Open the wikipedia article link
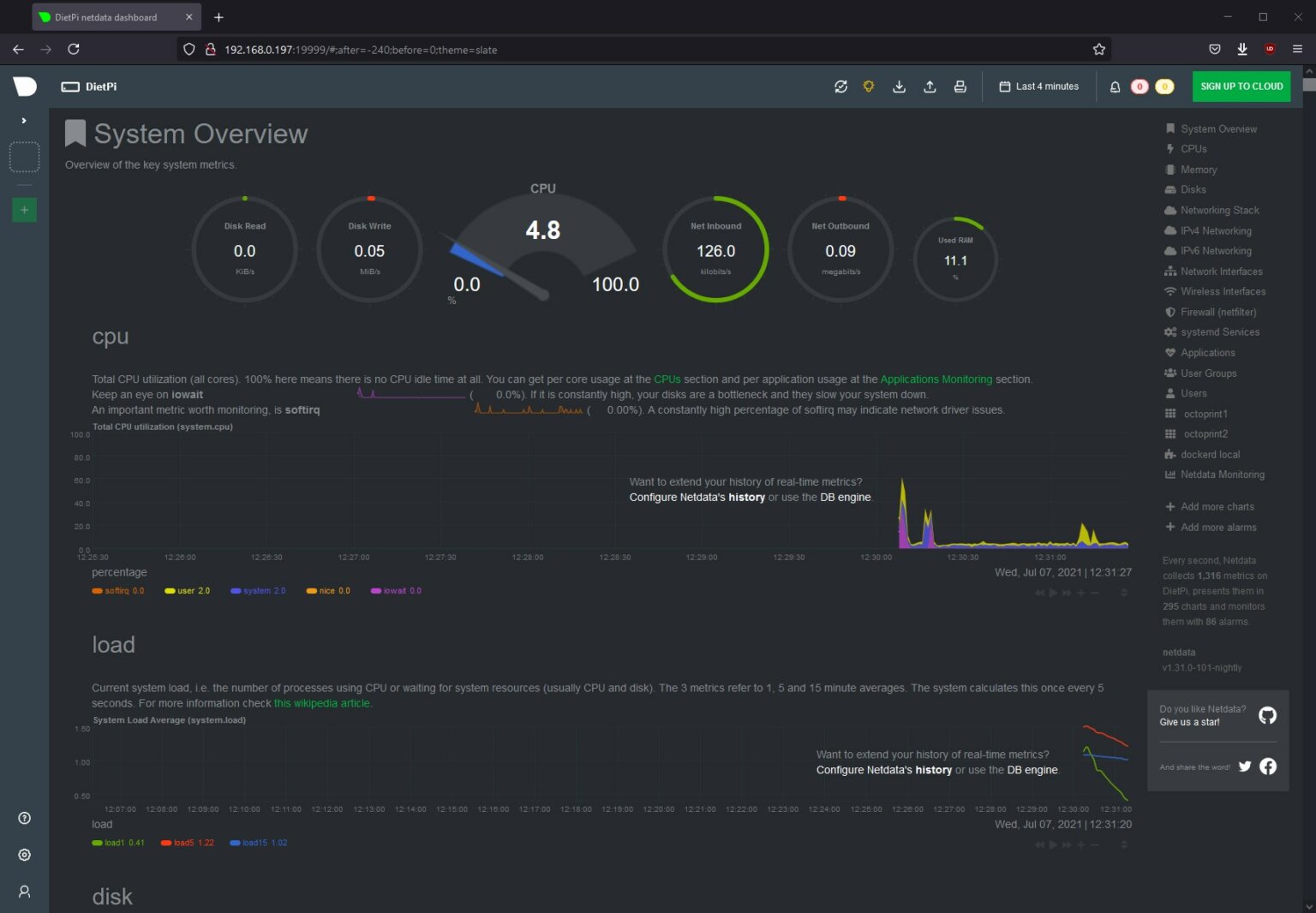Screen dimensions: 1316x913 coord(322,703)
